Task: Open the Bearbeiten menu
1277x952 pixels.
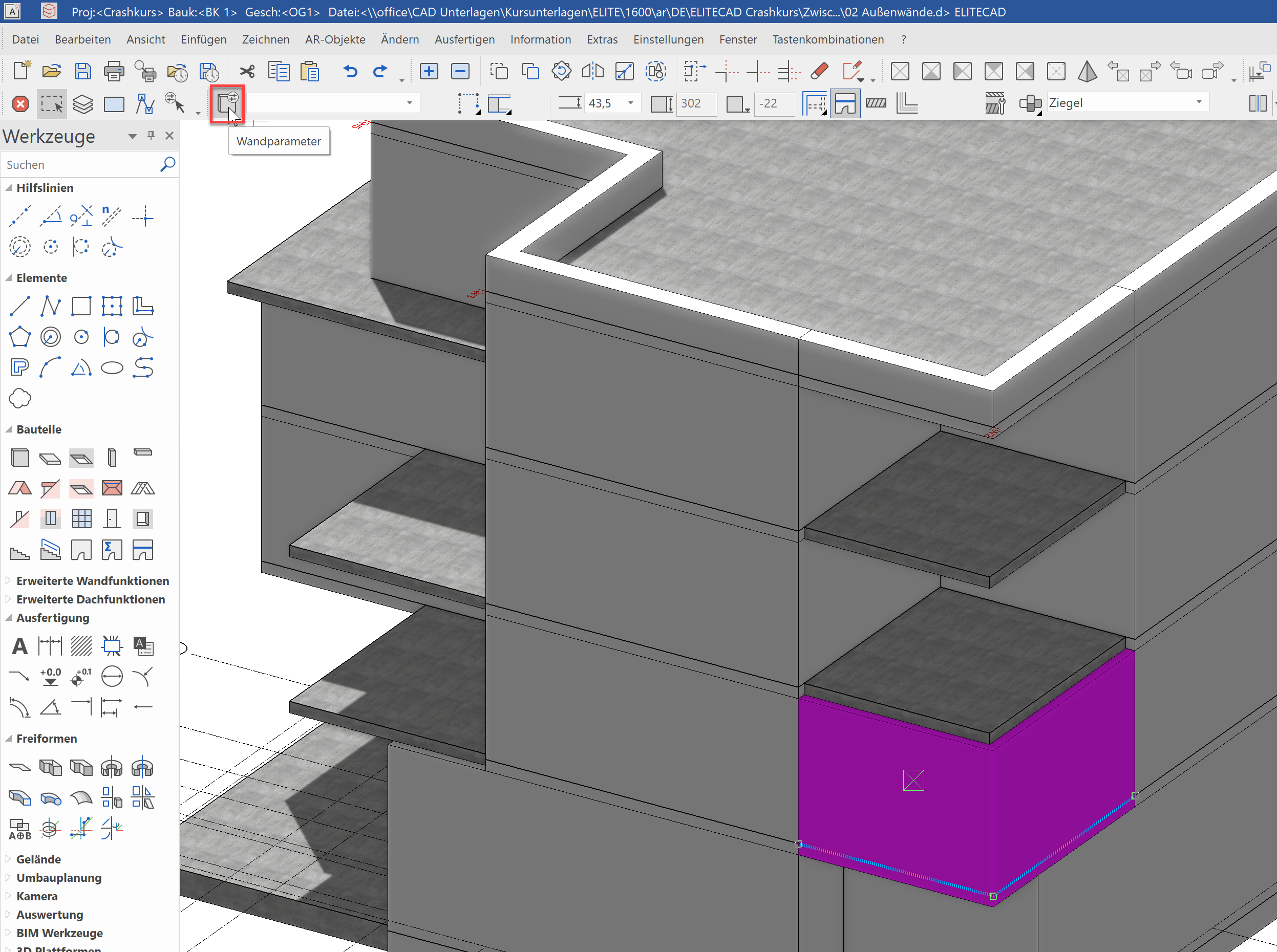Action: click(82, 39)
